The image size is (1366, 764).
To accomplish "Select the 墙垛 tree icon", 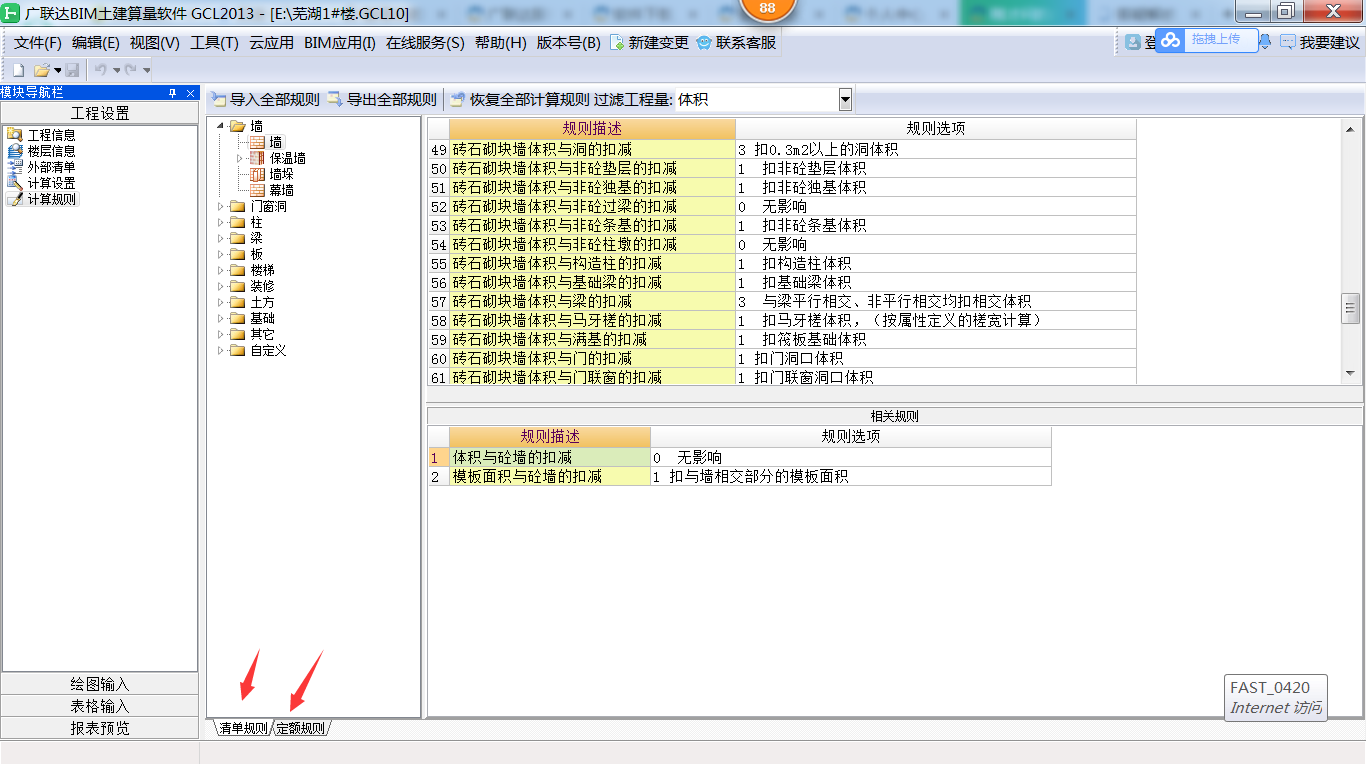I will (x=258, y=174).
